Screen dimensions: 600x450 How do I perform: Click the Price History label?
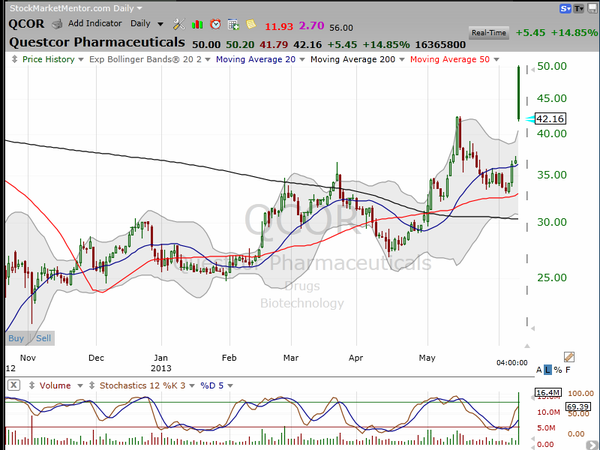48,59
